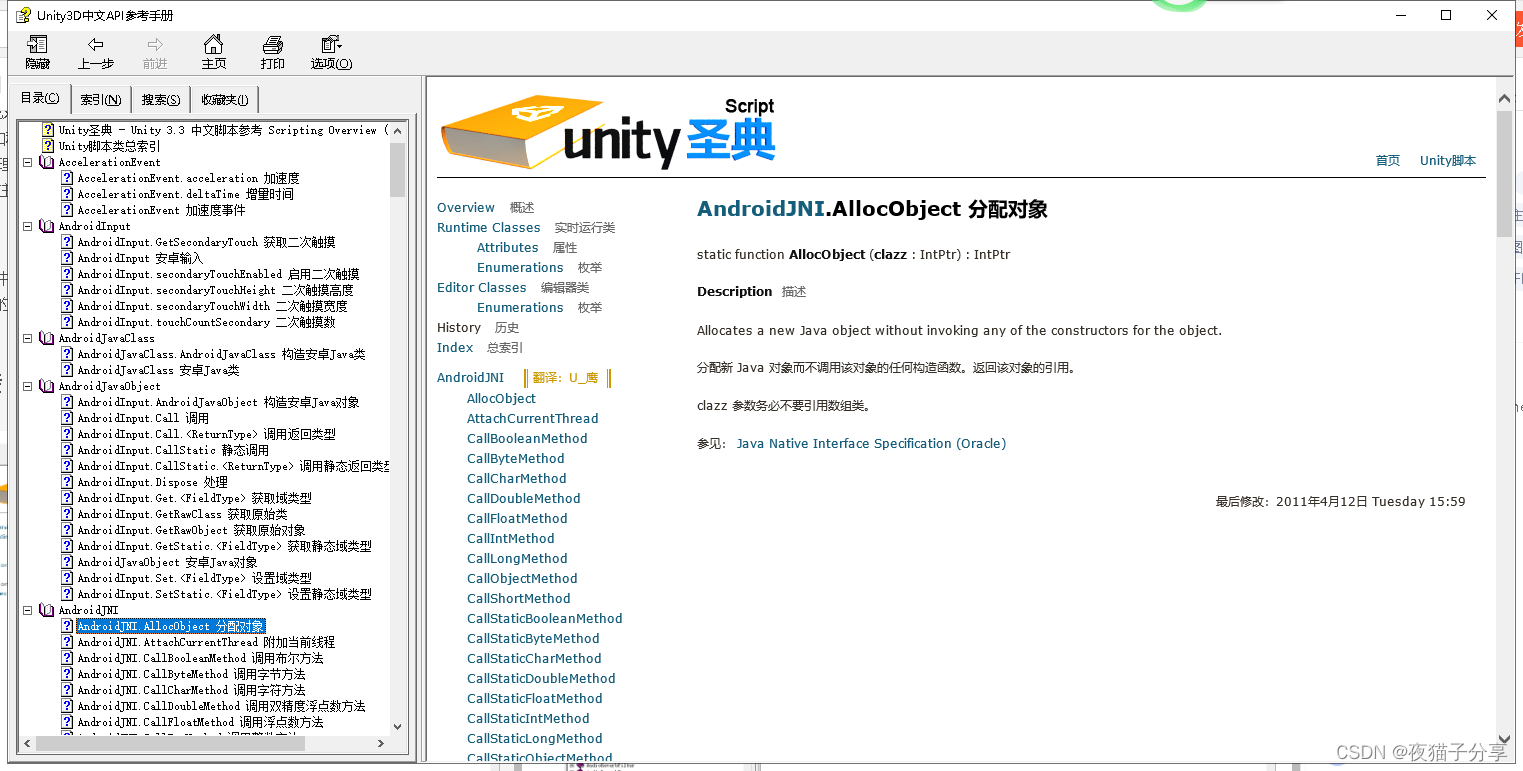
Task: Switch to the 索引(N) index tab
Action: [101, 99]
